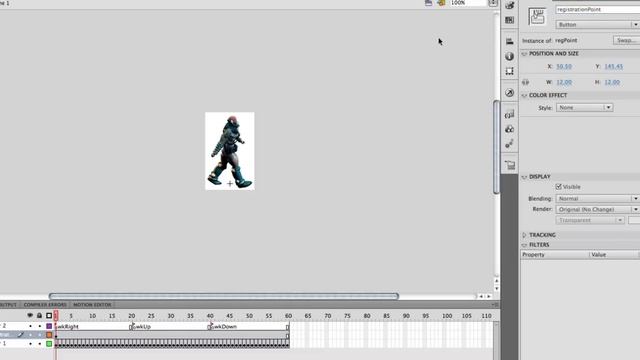
Task: Click the red playhead in timeline ruler
Action: pos(56,315)
